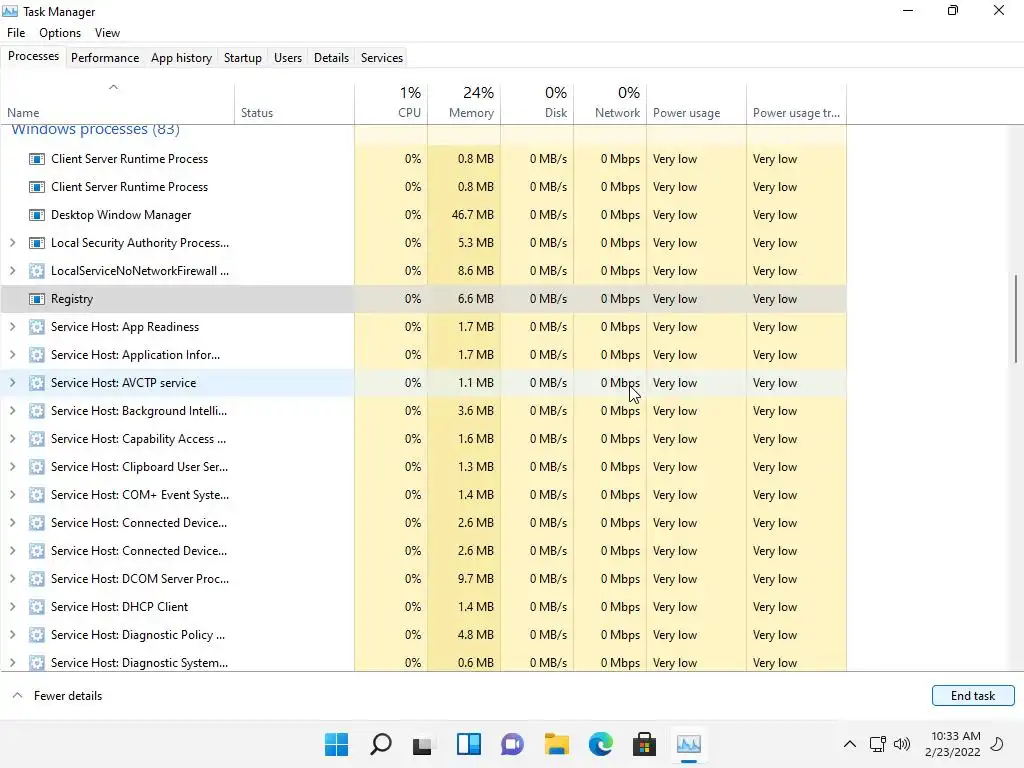Sort by the Name column header
The height and width of the screenshot is (768, 1024).
pyautogui.click(x=118, y=103)
